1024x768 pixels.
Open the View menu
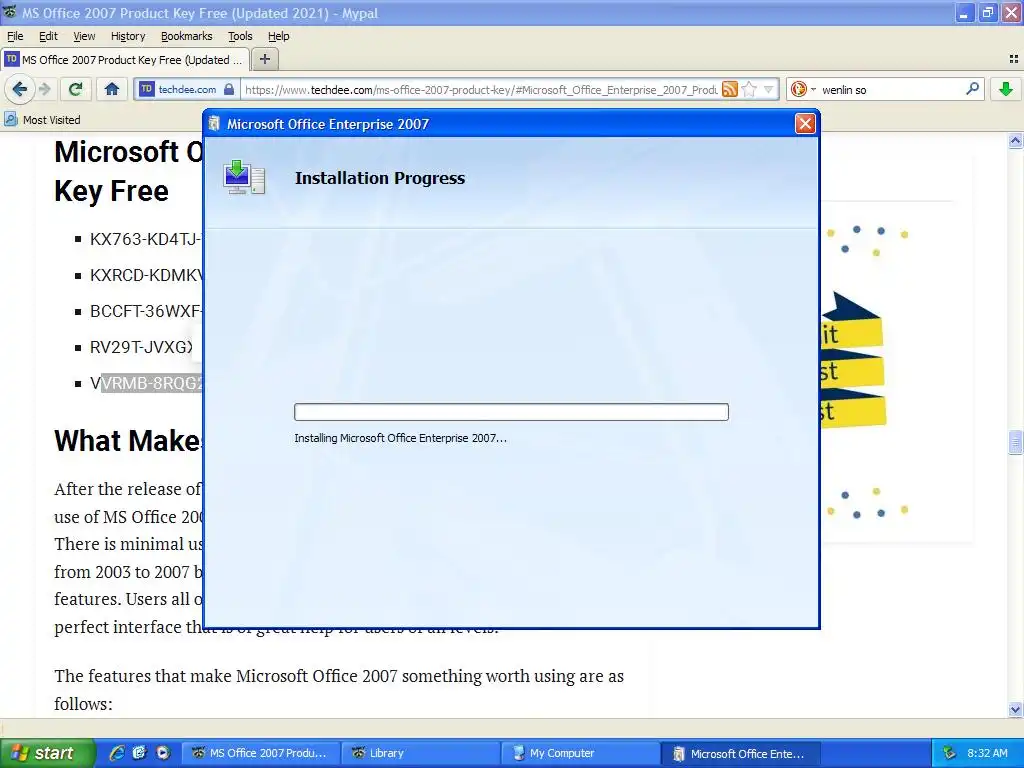pyautogui.click(x=84, y=36)
